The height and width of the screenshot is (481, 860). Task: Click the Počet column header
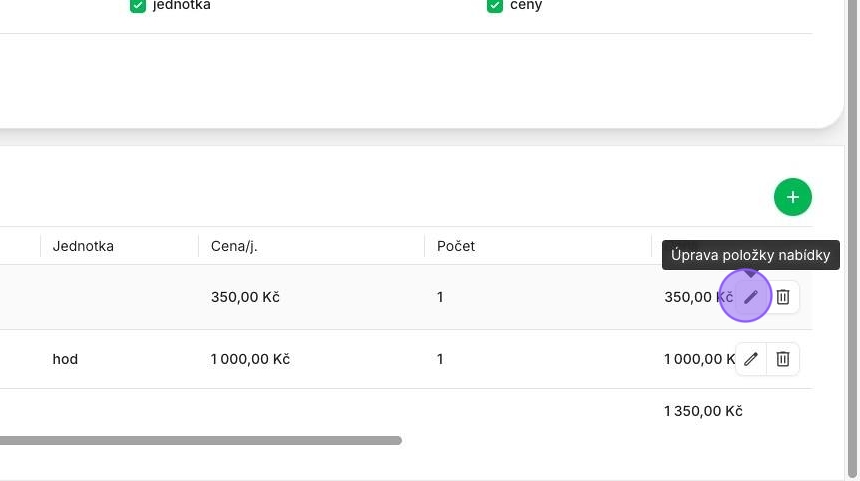456,246
